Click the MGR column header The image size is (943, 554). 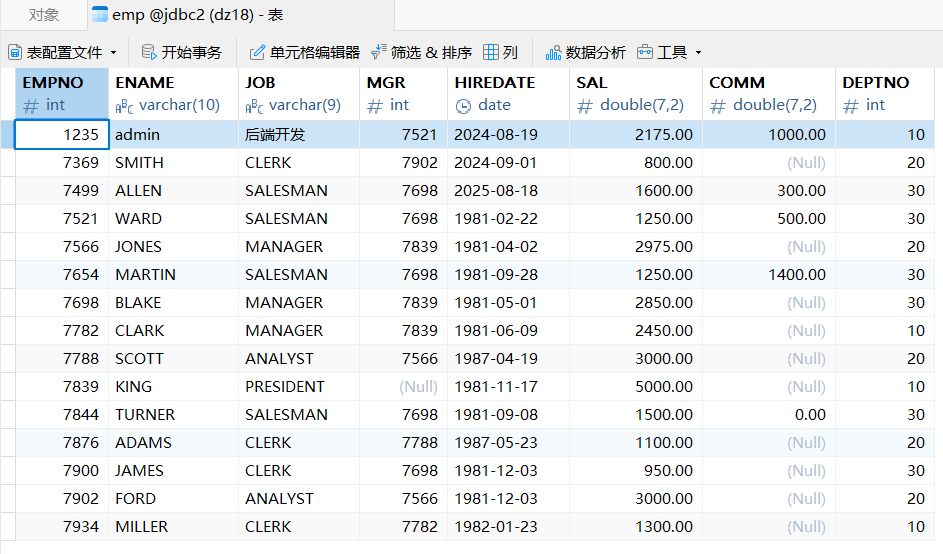coord(404,93)
